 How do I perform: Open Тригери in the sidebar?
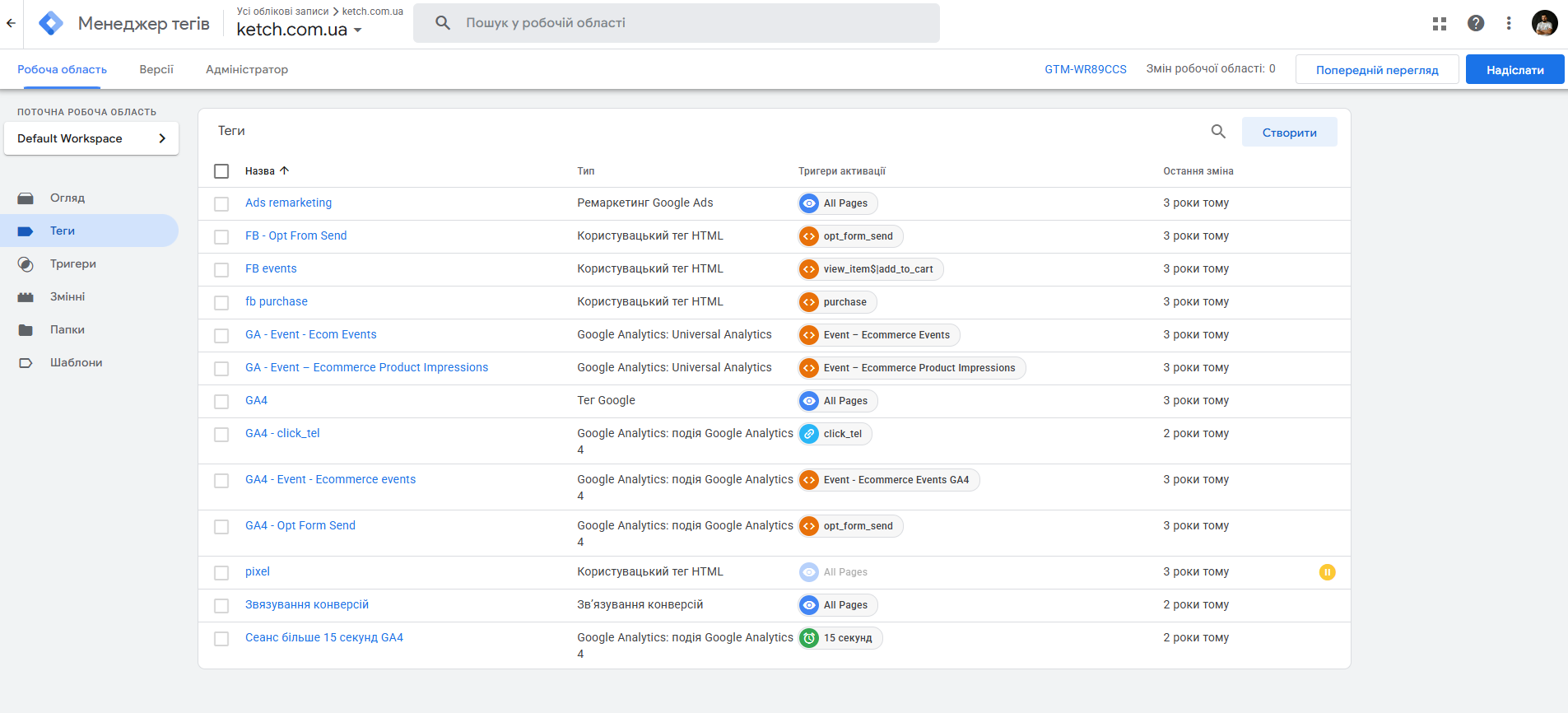click(x=73, y=263)
